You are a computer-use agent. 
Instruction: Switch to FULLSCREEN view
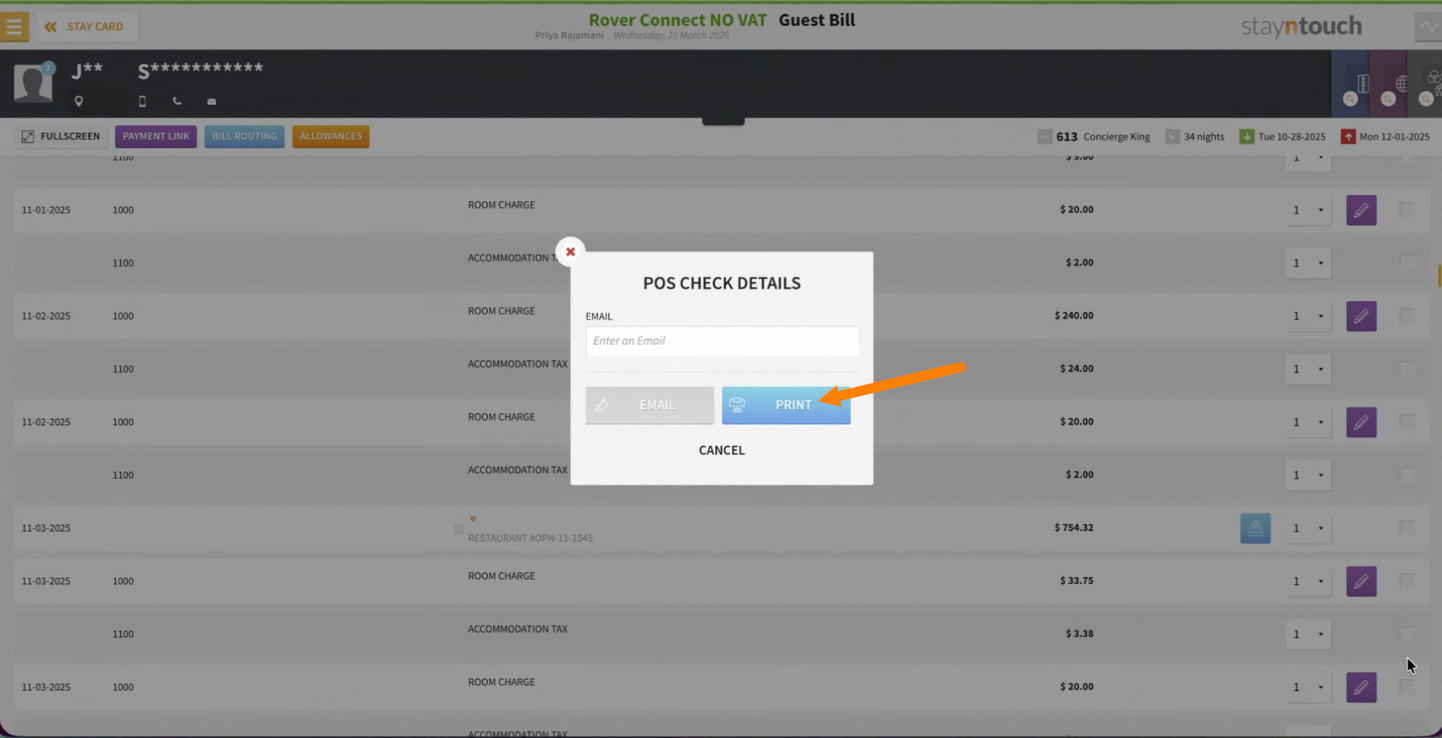[61, 137]
